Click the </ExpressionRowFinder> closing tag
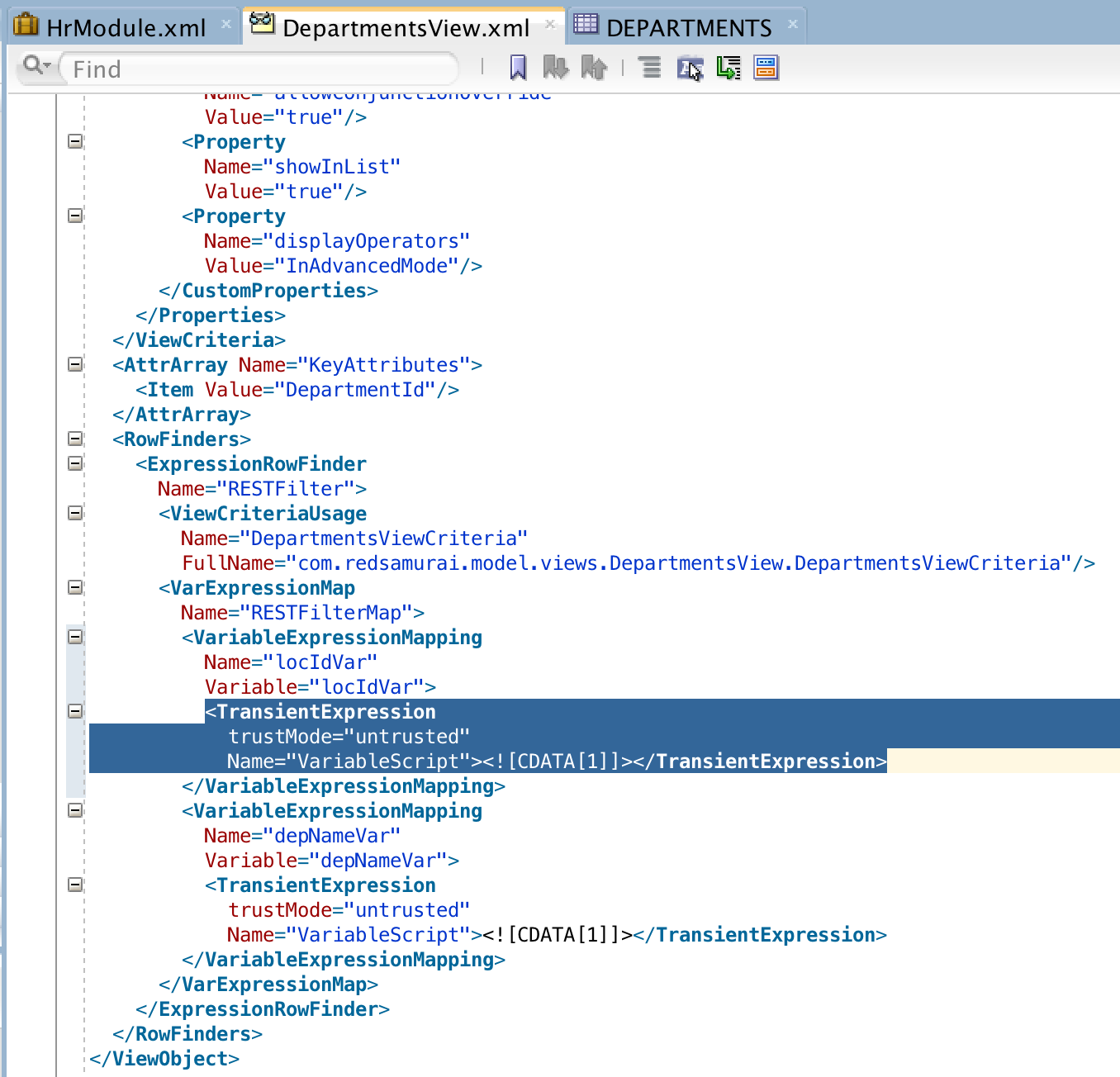1120x1077 pixels. (263, 1009)
